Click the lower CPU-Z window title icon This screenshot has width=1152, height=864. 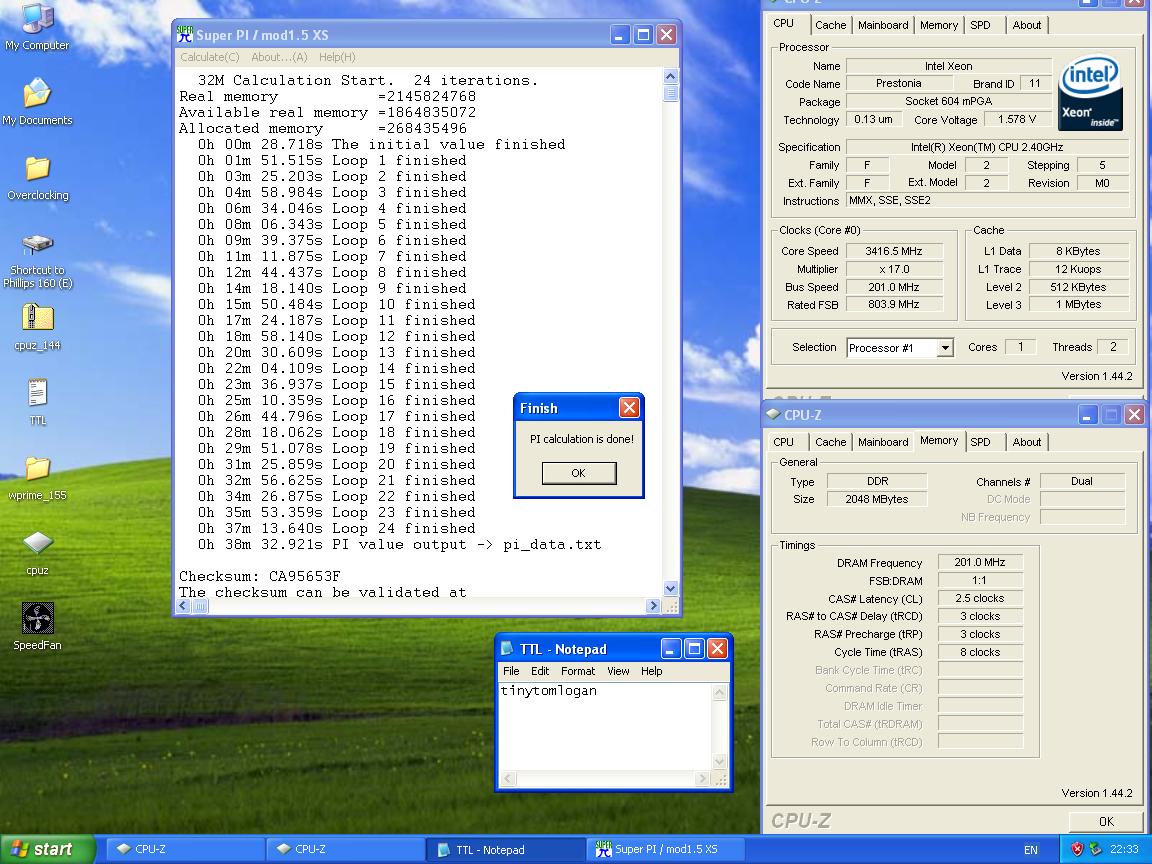773,414
